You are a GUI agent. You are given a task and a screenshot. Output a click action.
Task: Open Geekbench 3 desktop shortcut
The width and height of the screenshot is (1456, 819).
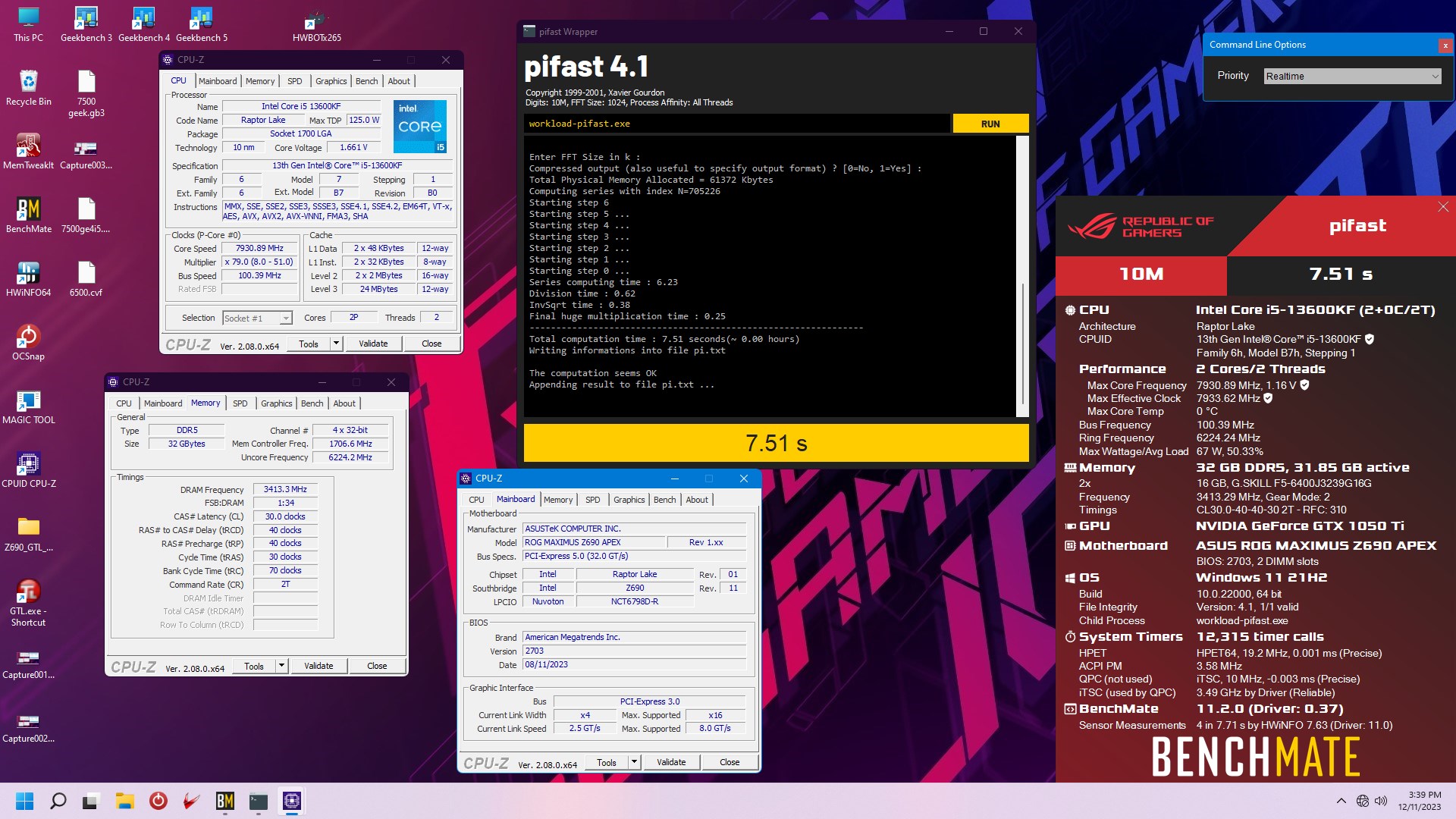(86, 24)
